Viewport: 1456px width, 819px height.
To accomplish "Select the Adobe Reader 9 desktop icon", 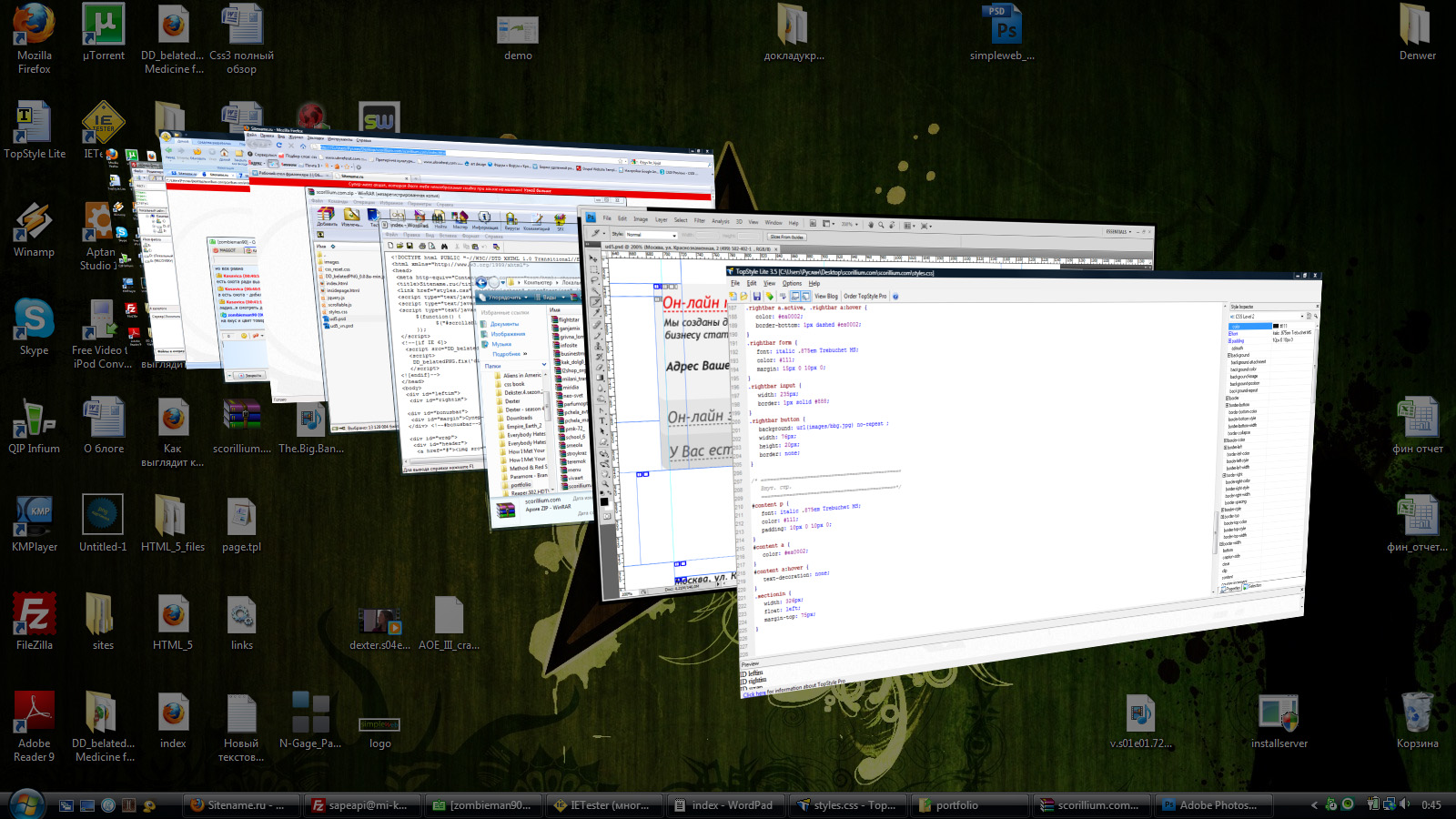I will coord(35,726).
